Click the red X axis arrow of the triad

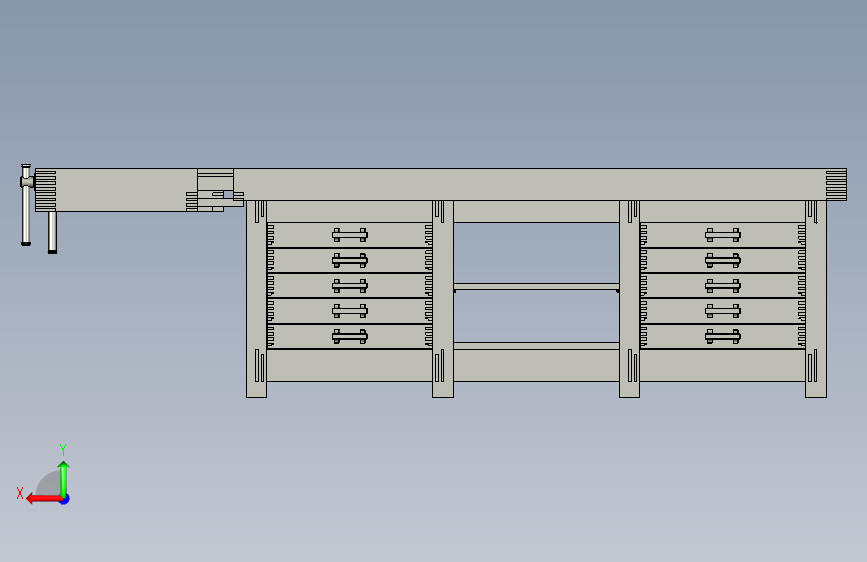(x=44, y=499)
